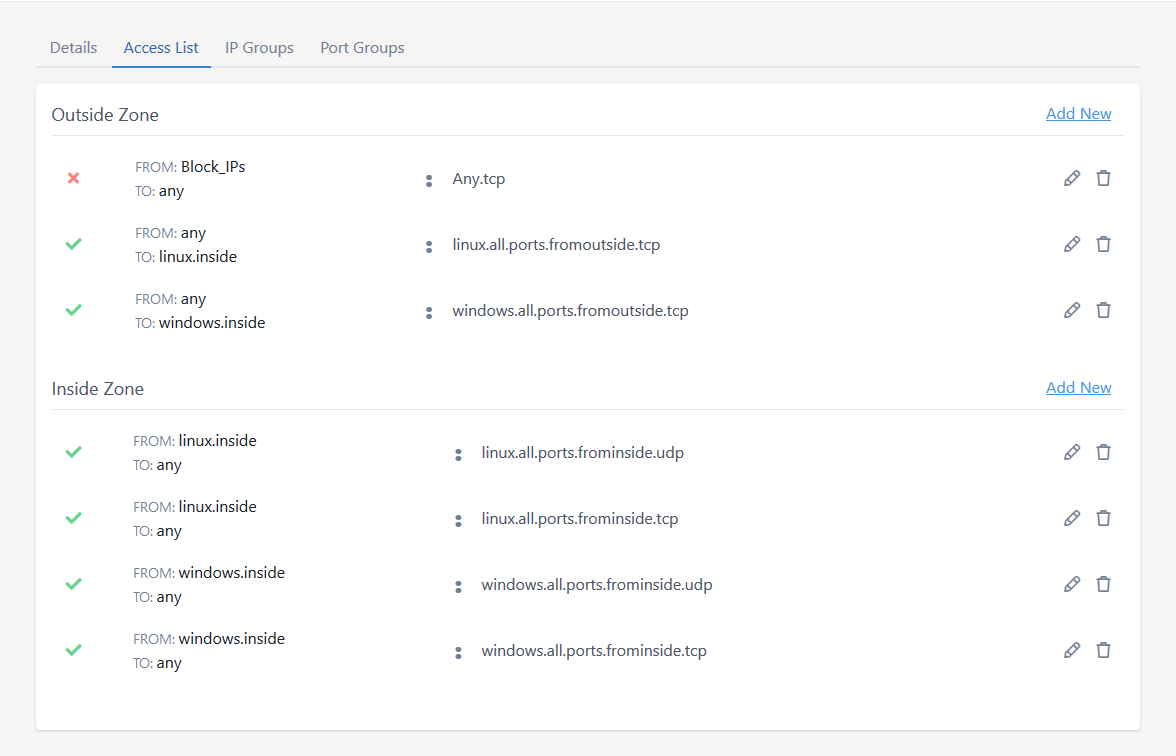Delete the linux.all.ports.frominside.tcp rule

pyautogui.click(x=1103, y=518)
